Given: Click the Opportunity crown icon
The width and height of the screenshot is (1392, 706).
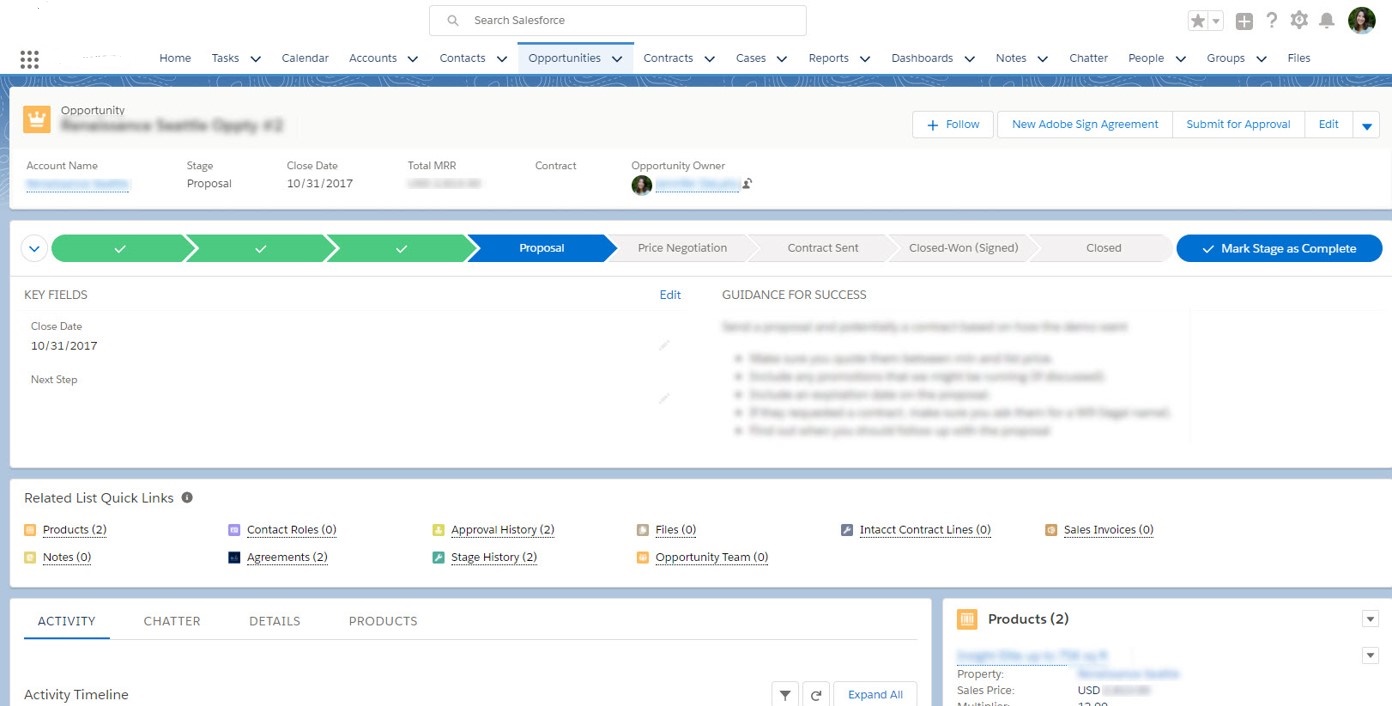Looking at the screenshot, I should (37, 119).
